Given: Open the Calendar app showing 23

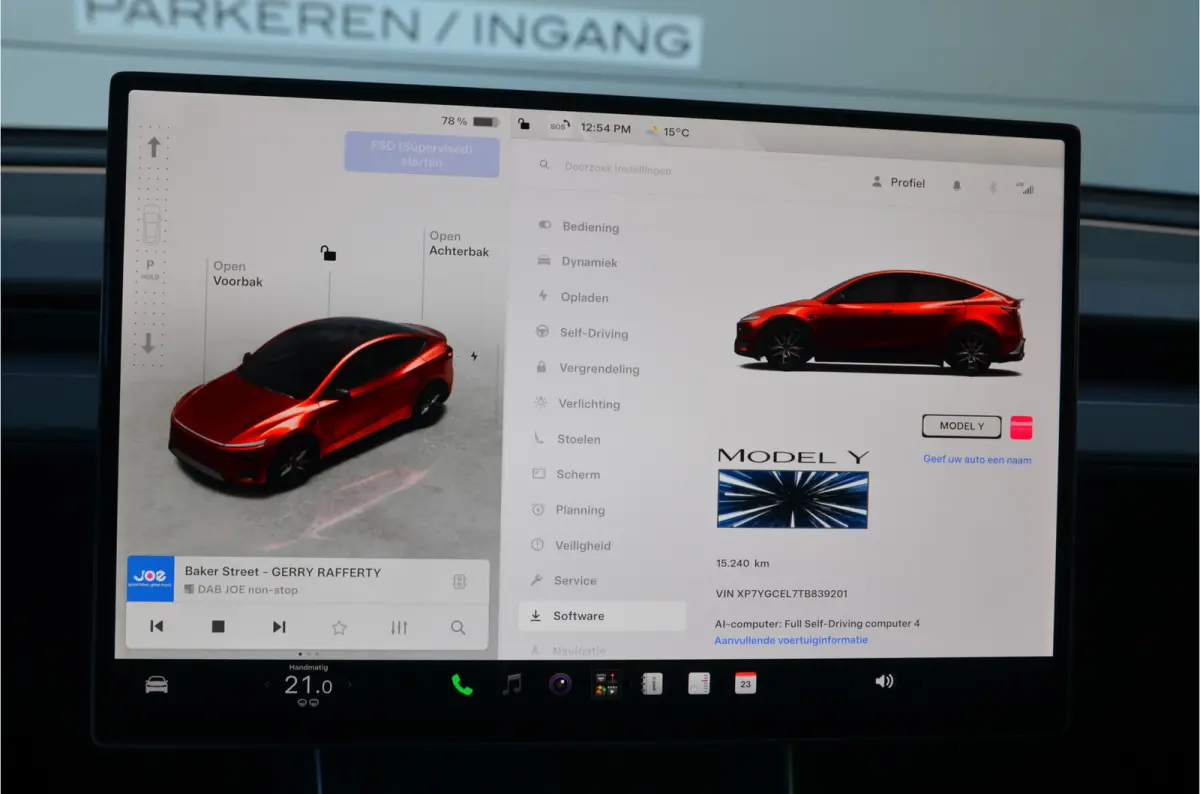Looking at the screenshot, I should click(745, 683).
